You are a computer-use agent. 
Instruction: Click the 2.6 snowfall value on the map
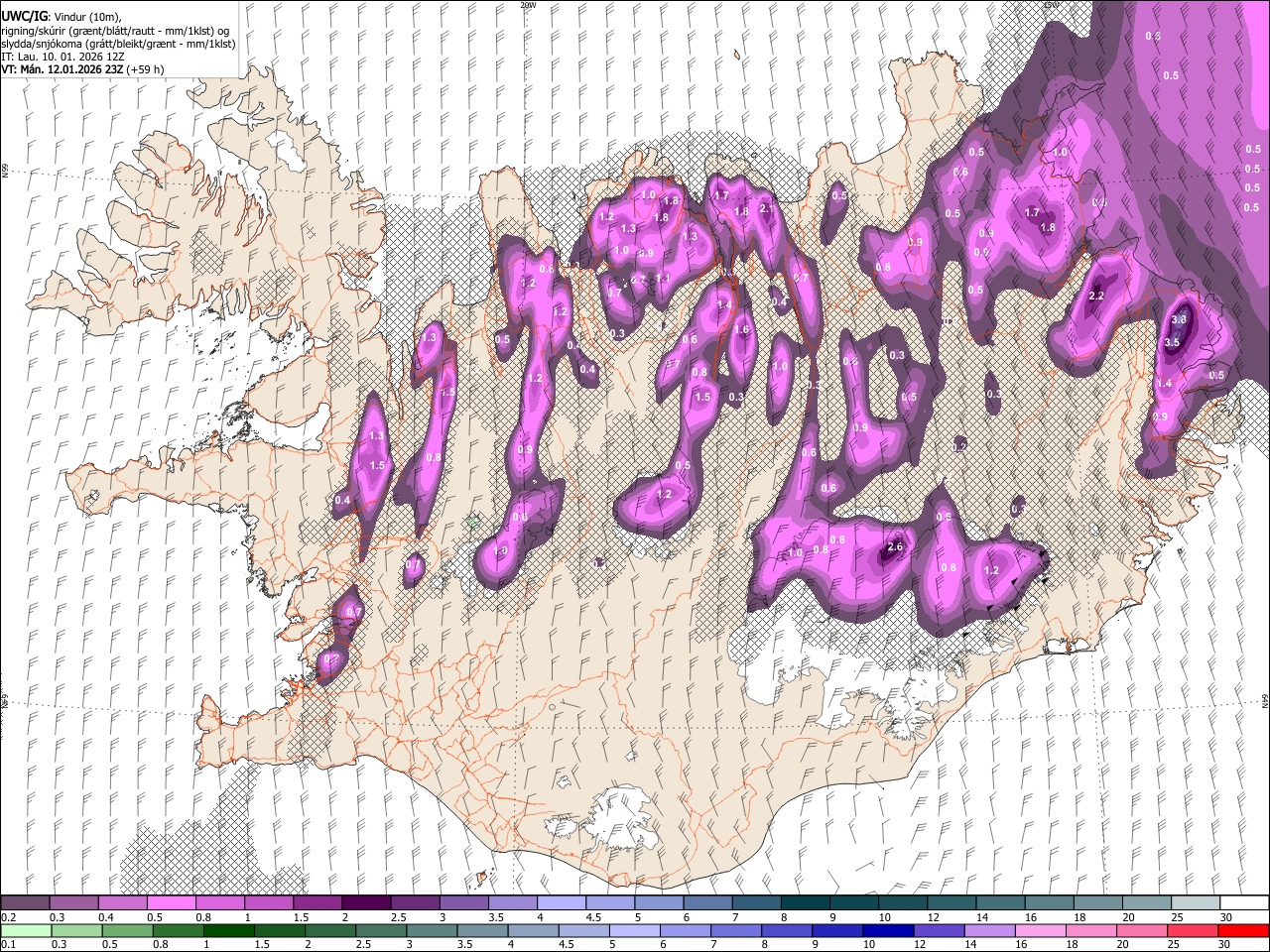(x=895, y=547)
